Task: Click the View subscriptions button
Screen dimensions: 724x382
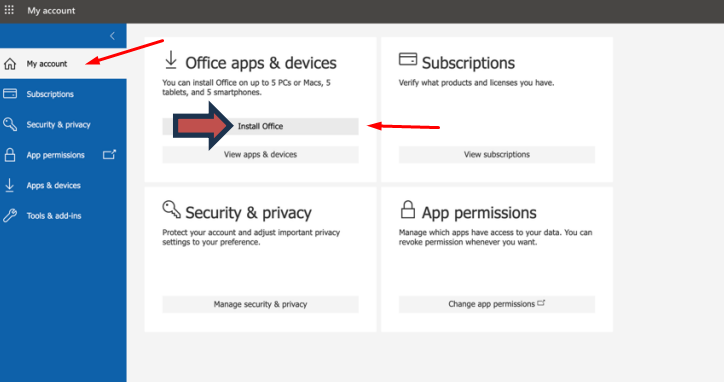Action: (497, 154)
